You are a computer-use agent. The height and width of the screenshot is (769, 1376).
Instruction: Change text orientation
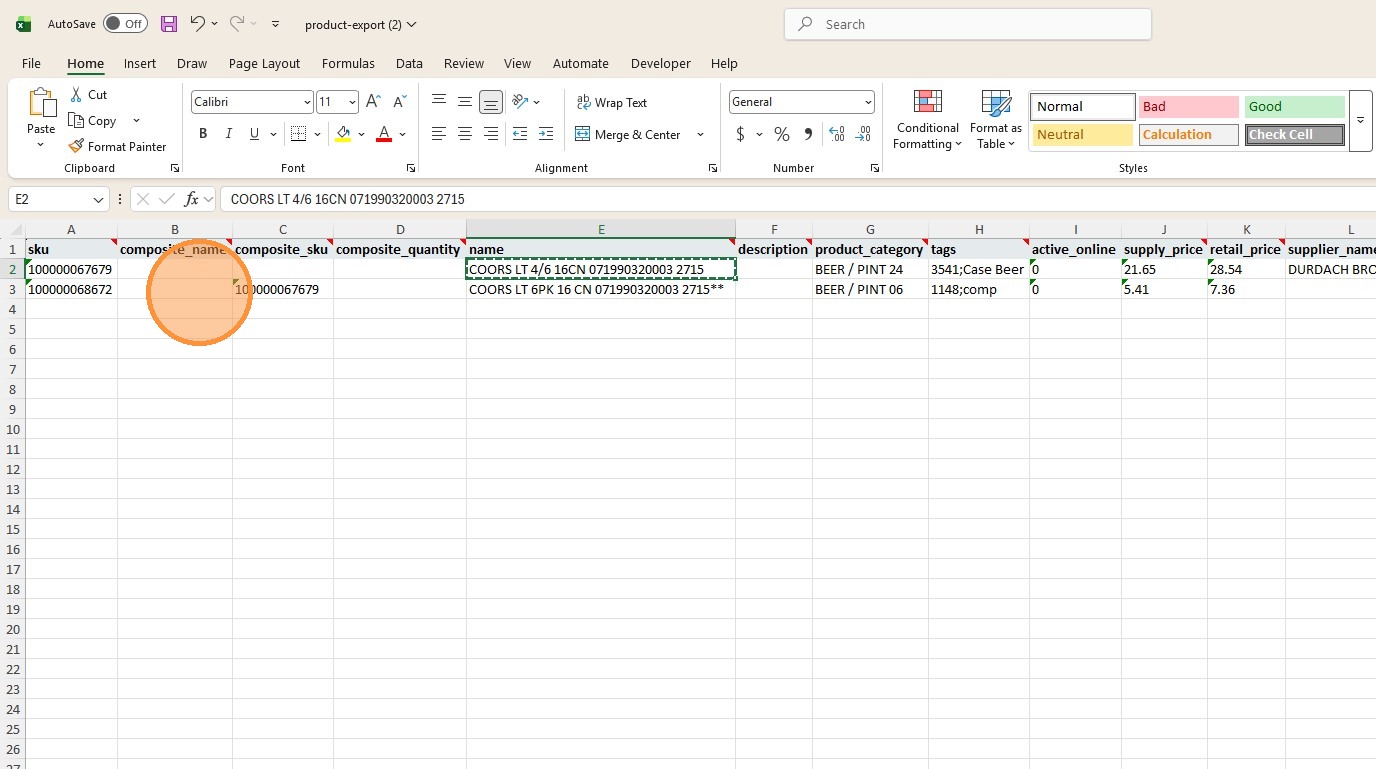520,101
